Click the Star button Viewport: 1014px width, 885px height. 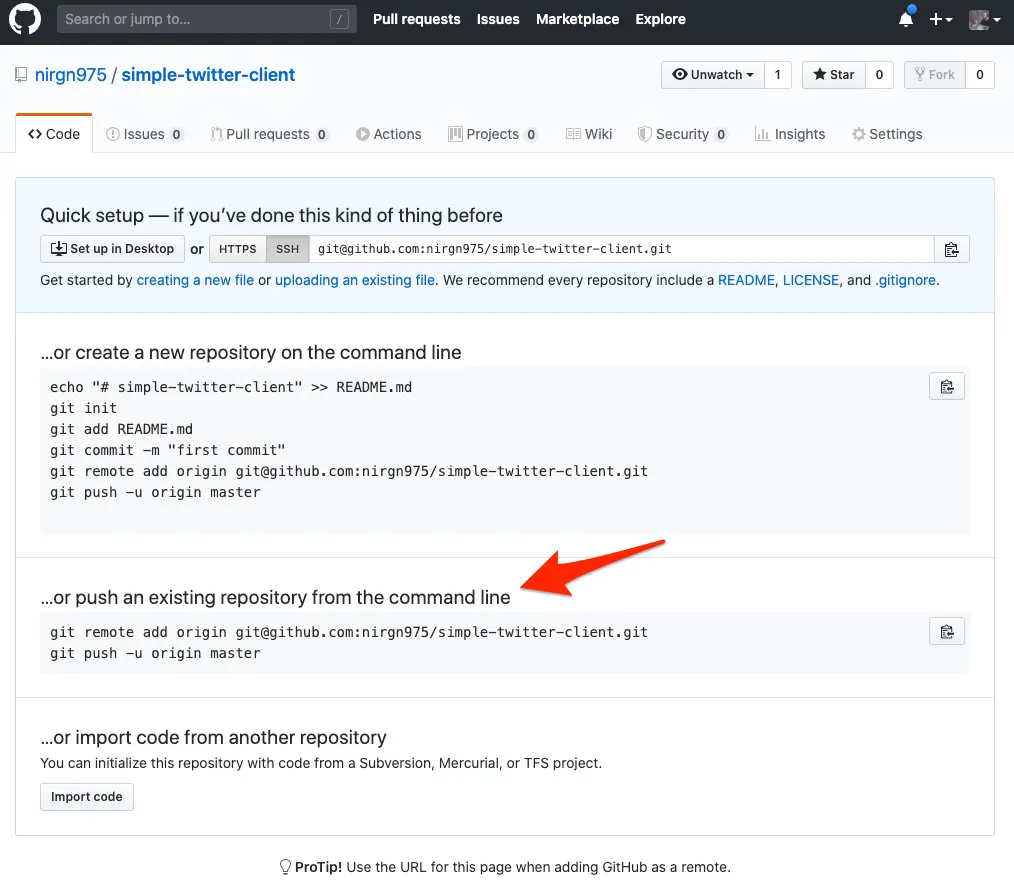tap(834, 75)
